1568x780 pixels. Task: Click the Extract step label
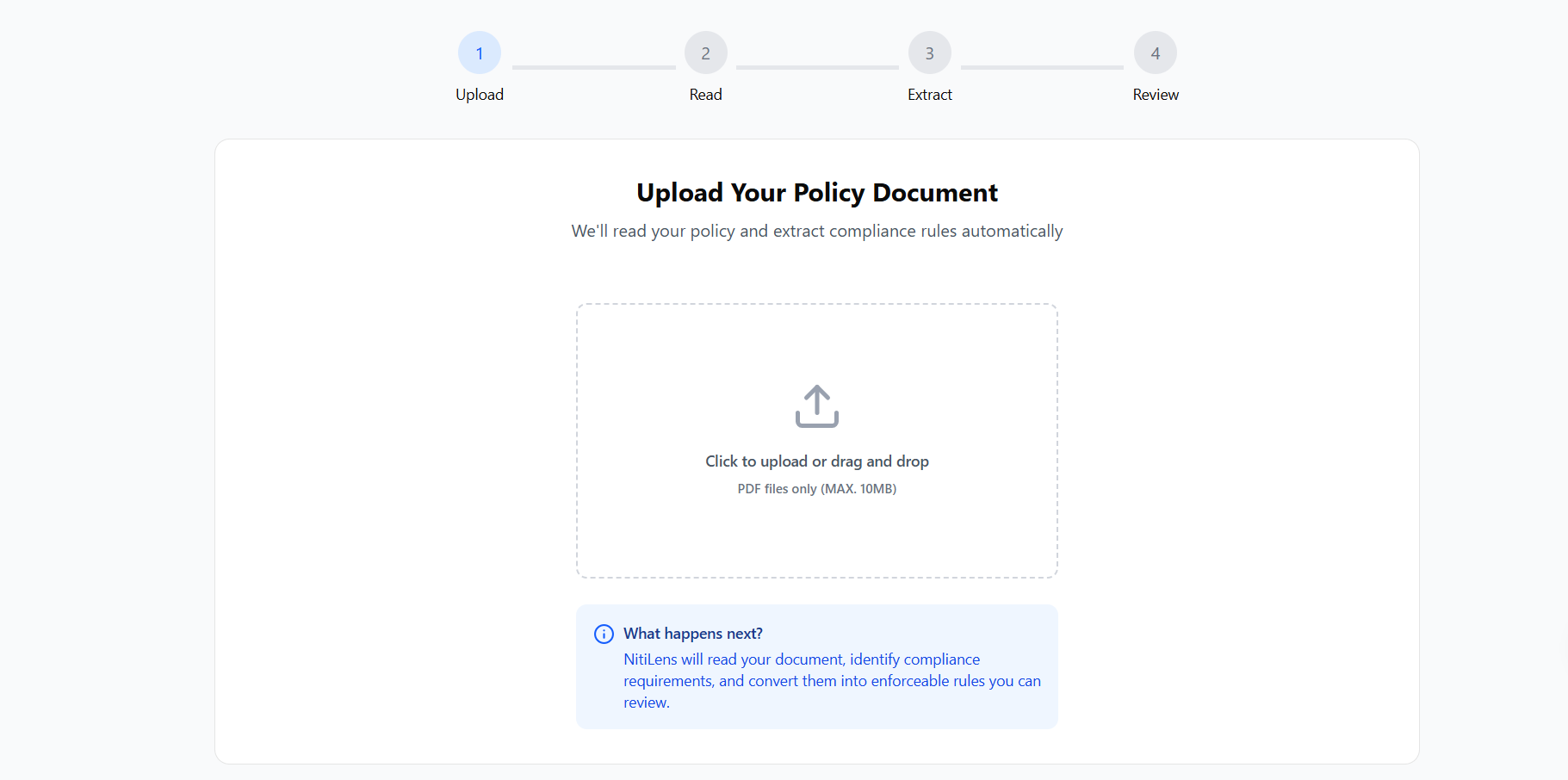929,95
